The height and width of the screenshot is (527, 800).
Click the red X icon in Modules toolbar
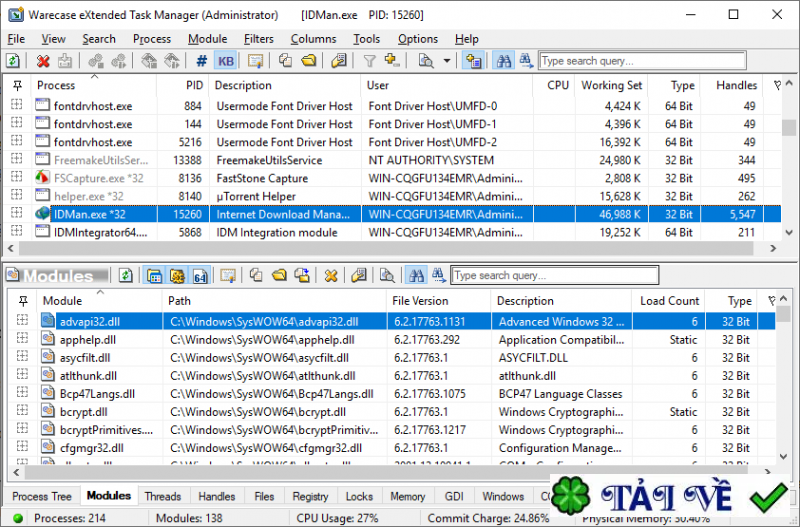[331, 275]
